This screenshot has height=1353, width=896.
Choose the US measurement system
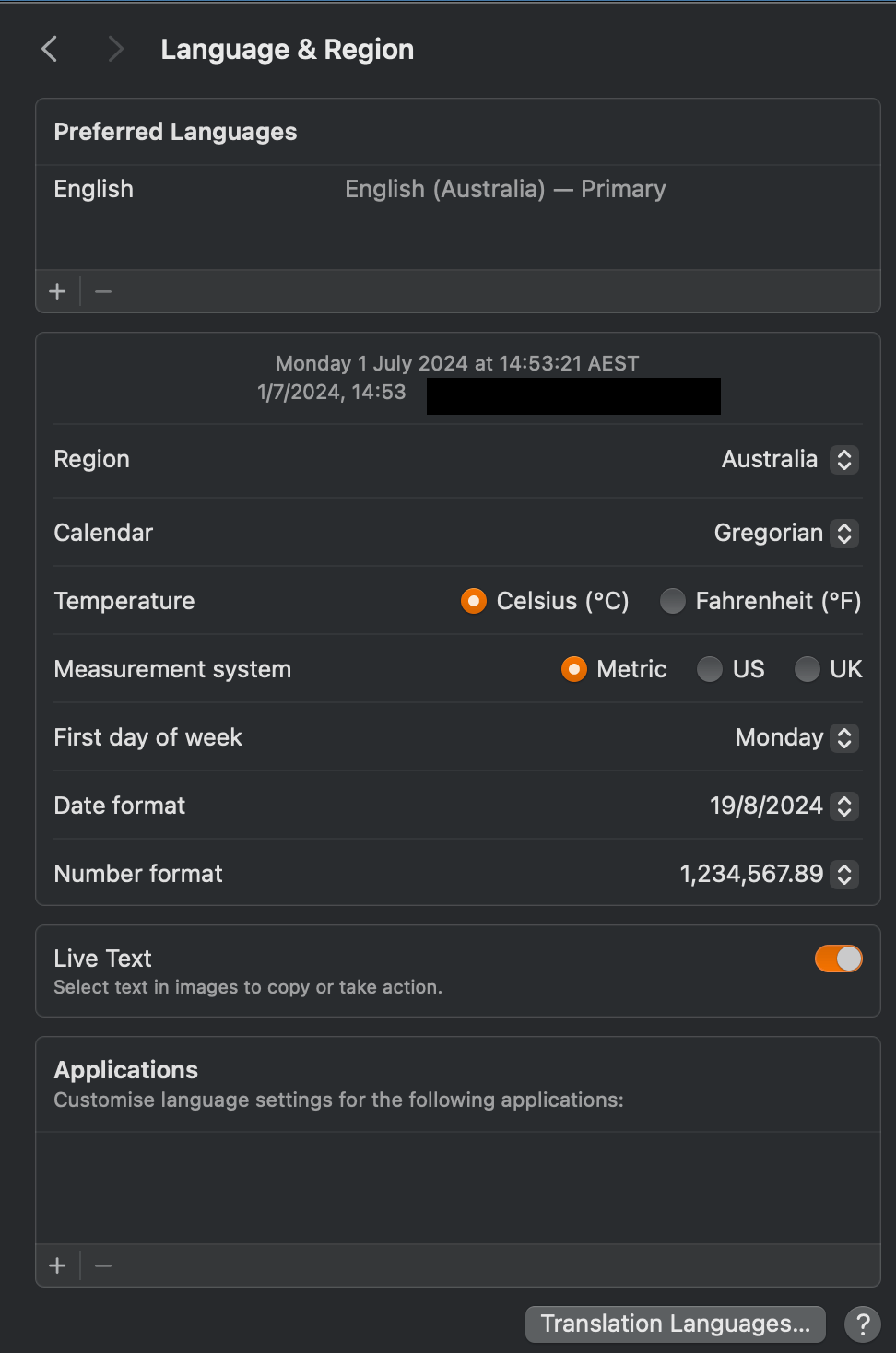(709, 669)
